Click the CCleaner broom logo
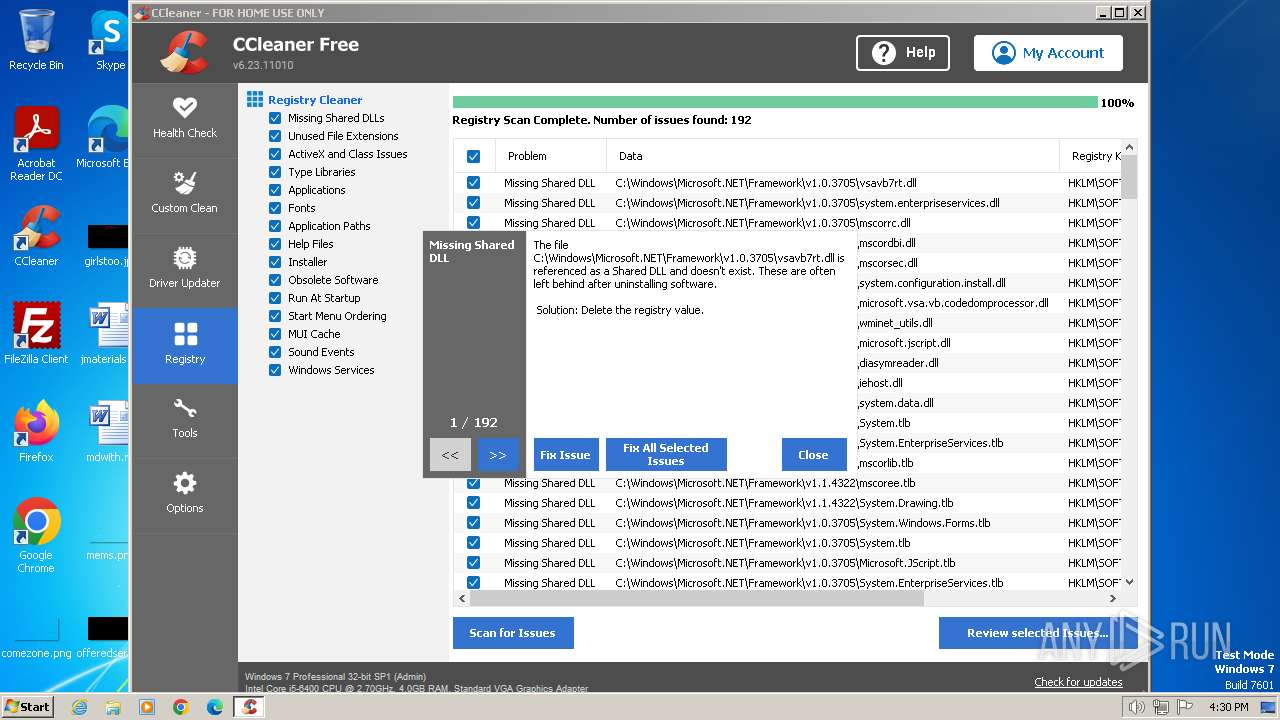The width and height of the screenshot is (1280, 720). coord(184,52)
